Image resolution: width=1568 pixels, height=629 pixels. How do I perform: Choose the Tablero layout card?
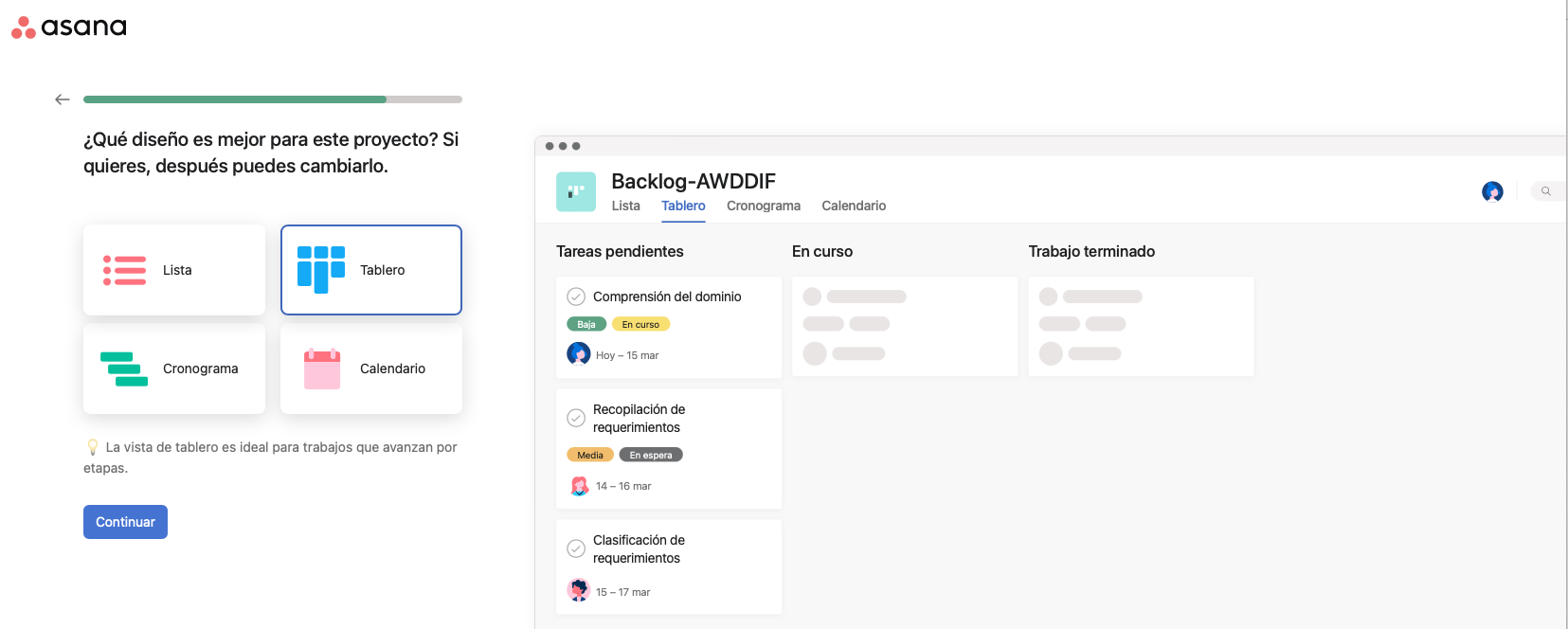point(371,270)
